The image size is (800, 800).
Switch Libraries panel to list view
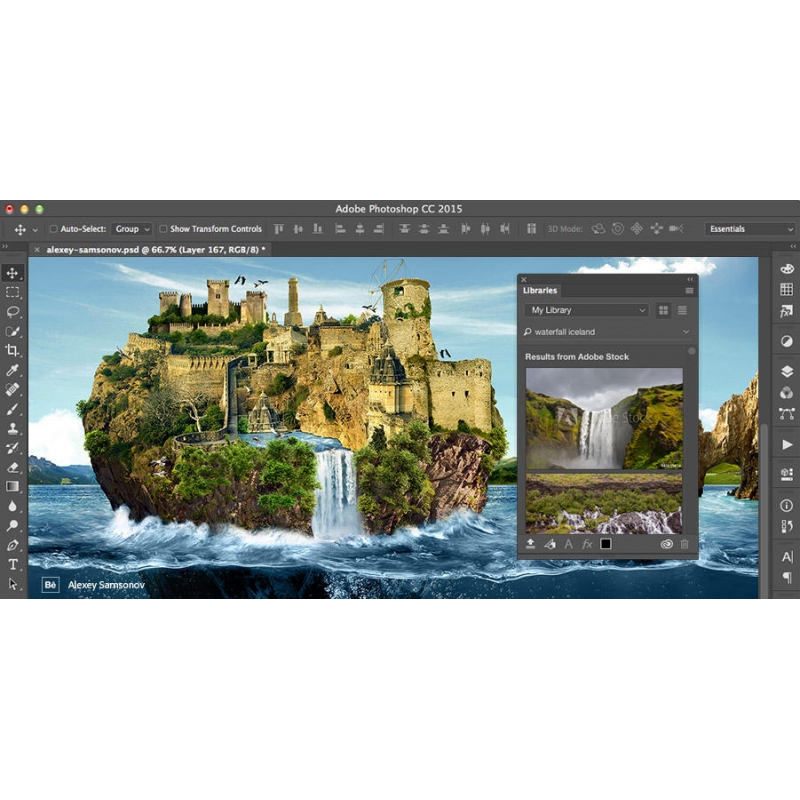tap(682, 310)
